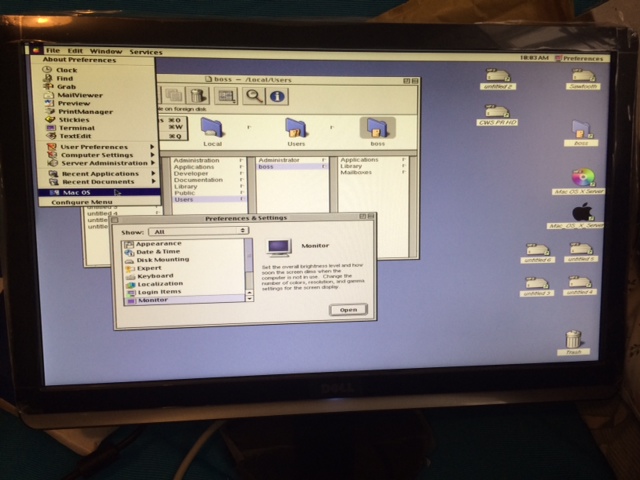Select Users in the first browser column
This screenshot has width=640, height=480.
(209, 199)
